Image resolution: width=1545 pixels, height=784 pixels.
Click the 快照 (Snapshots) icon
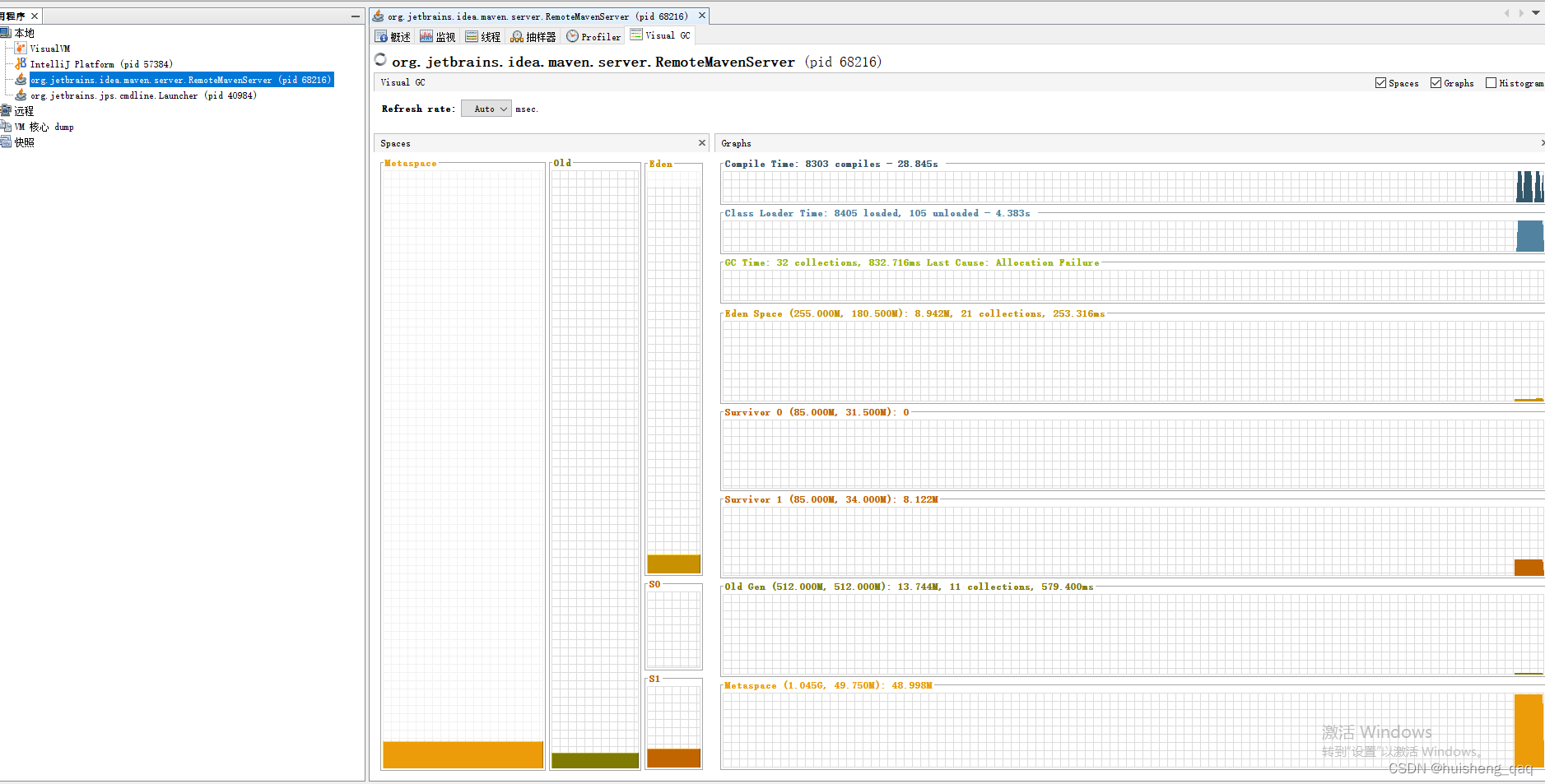[x=5, y=142]
